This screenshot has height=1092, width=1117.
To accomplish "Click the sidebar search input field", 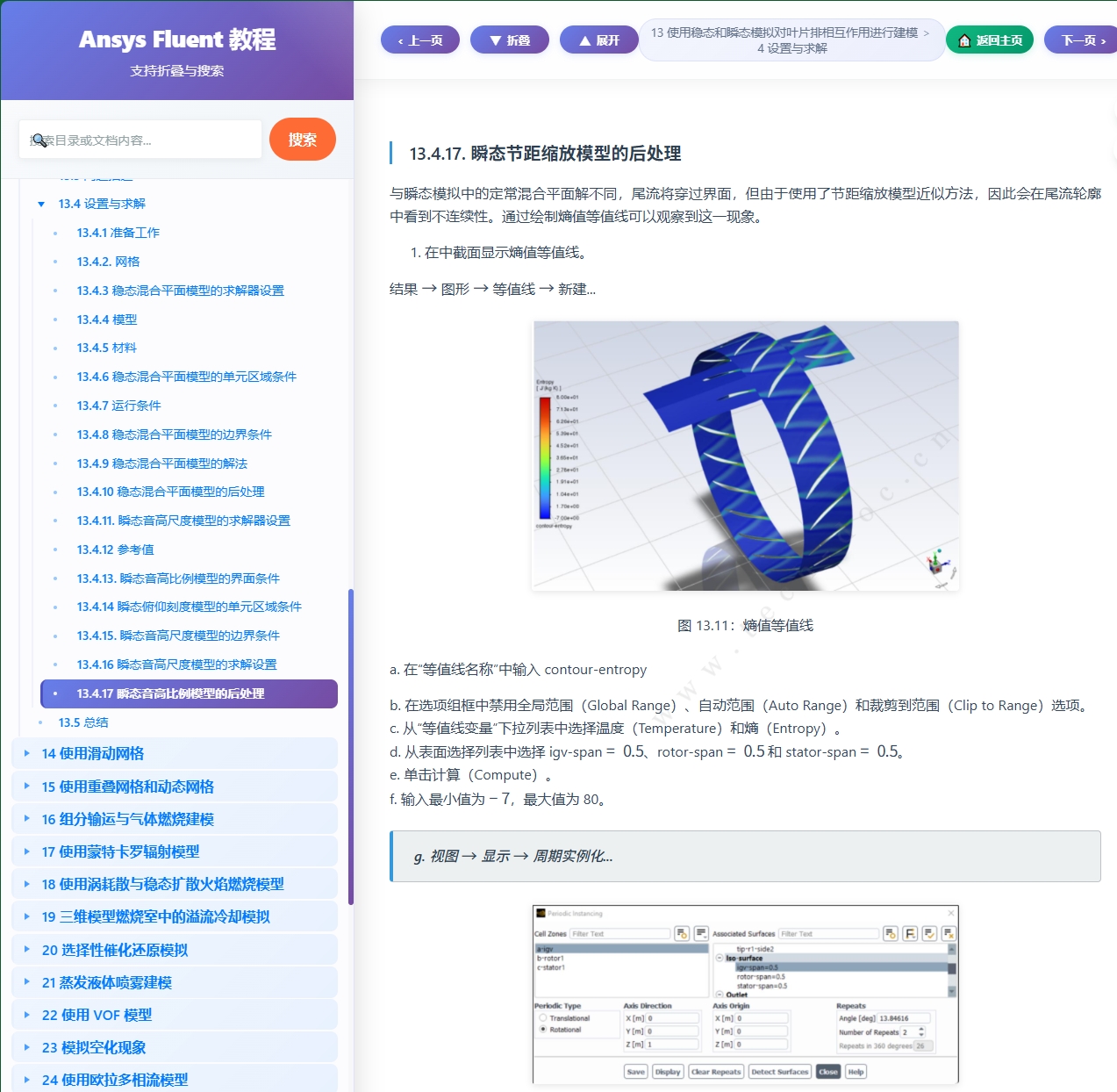I will click(x=140, y=139).
